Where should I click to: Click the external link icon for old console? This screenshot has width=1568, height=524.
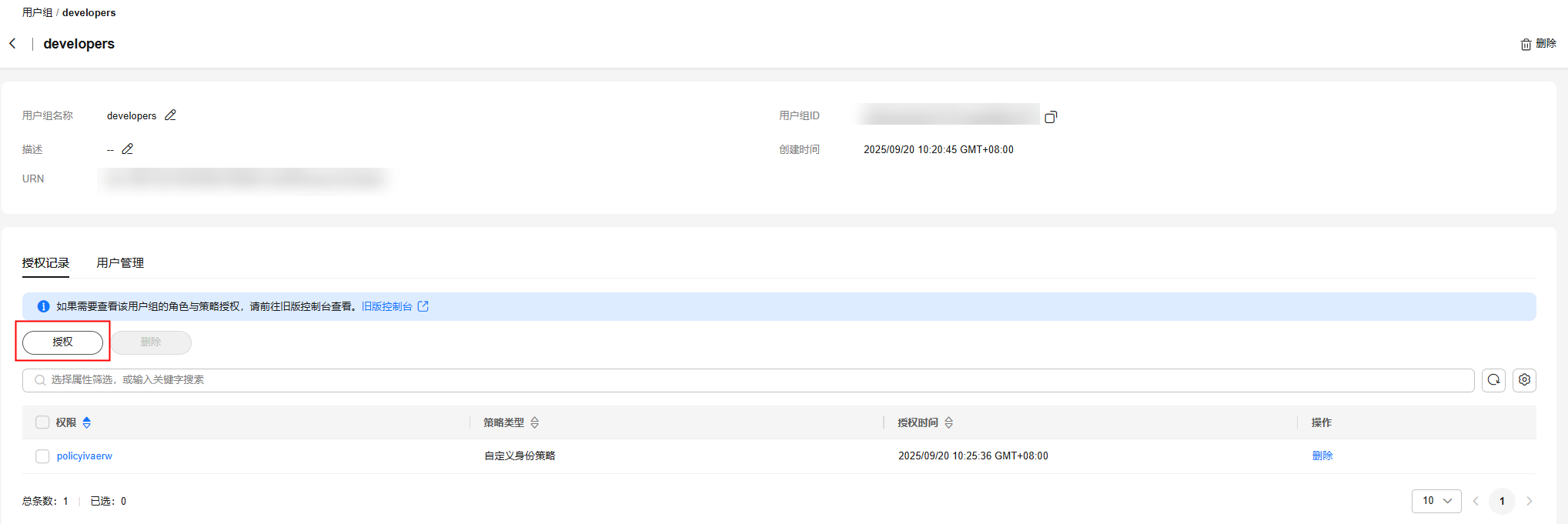pyautogui.click(x=423, y=306)
